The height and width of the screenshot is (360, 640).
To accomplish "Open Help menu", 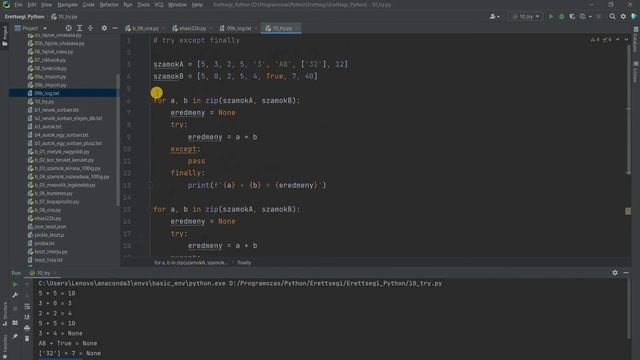I will pyautogui.click(x=197, y=5).
